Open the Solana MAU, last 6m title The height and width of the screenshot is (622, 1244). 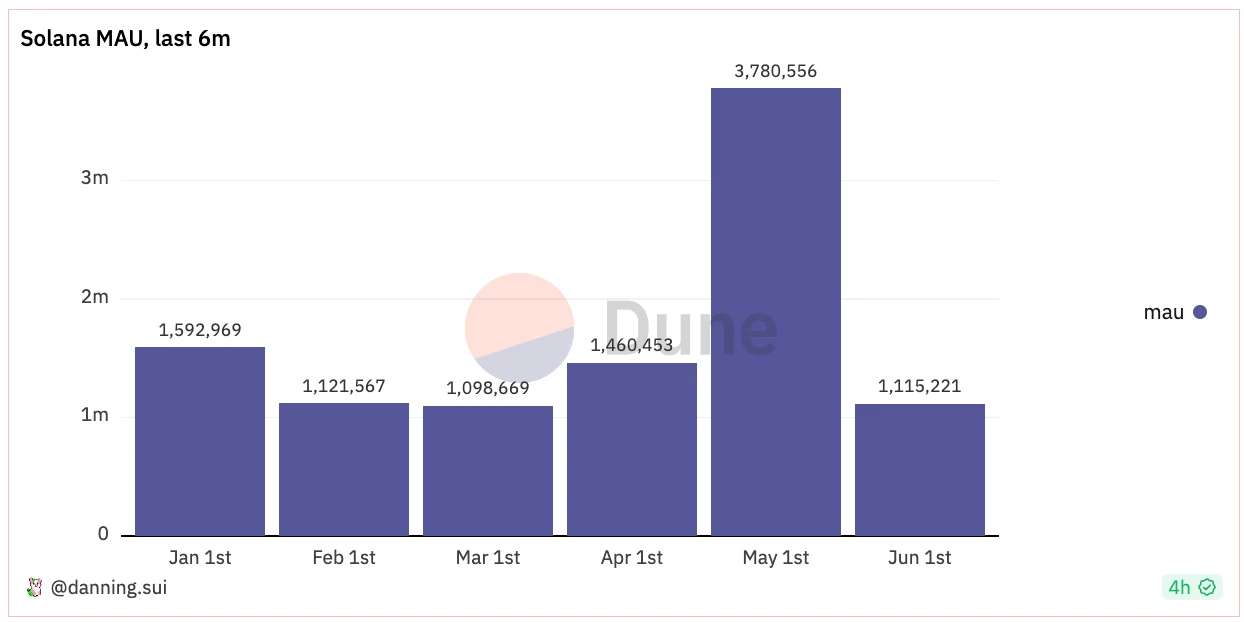click(x=126, y=39)
